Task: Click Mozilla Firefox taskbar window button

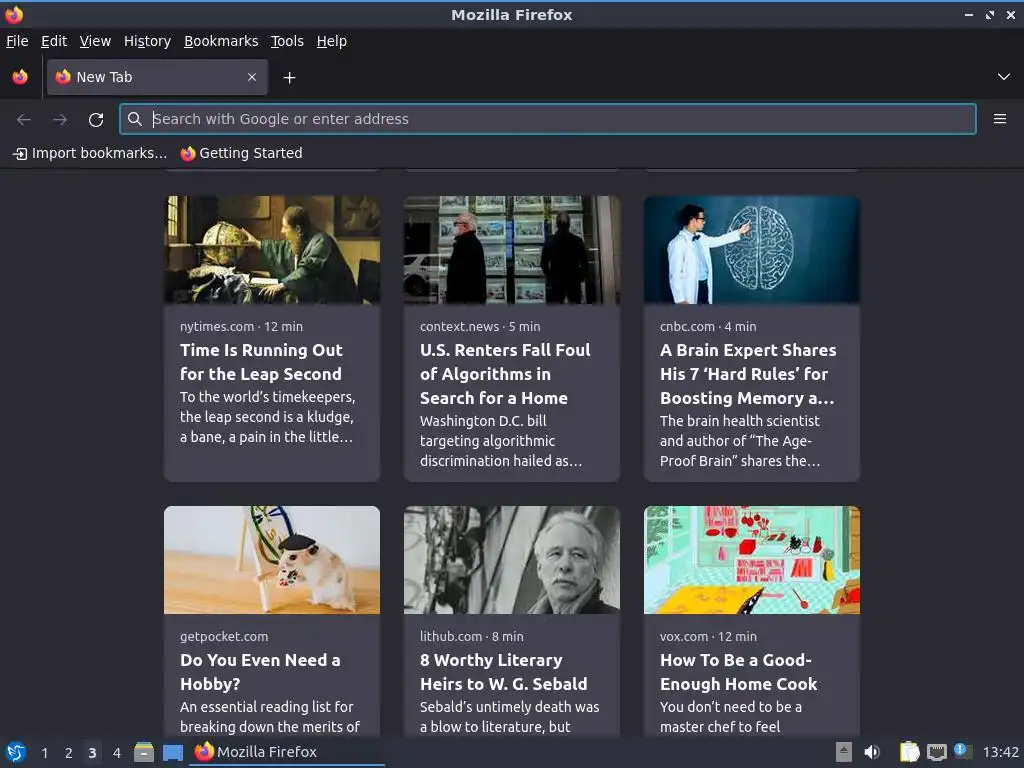Action: pos(287,752)
